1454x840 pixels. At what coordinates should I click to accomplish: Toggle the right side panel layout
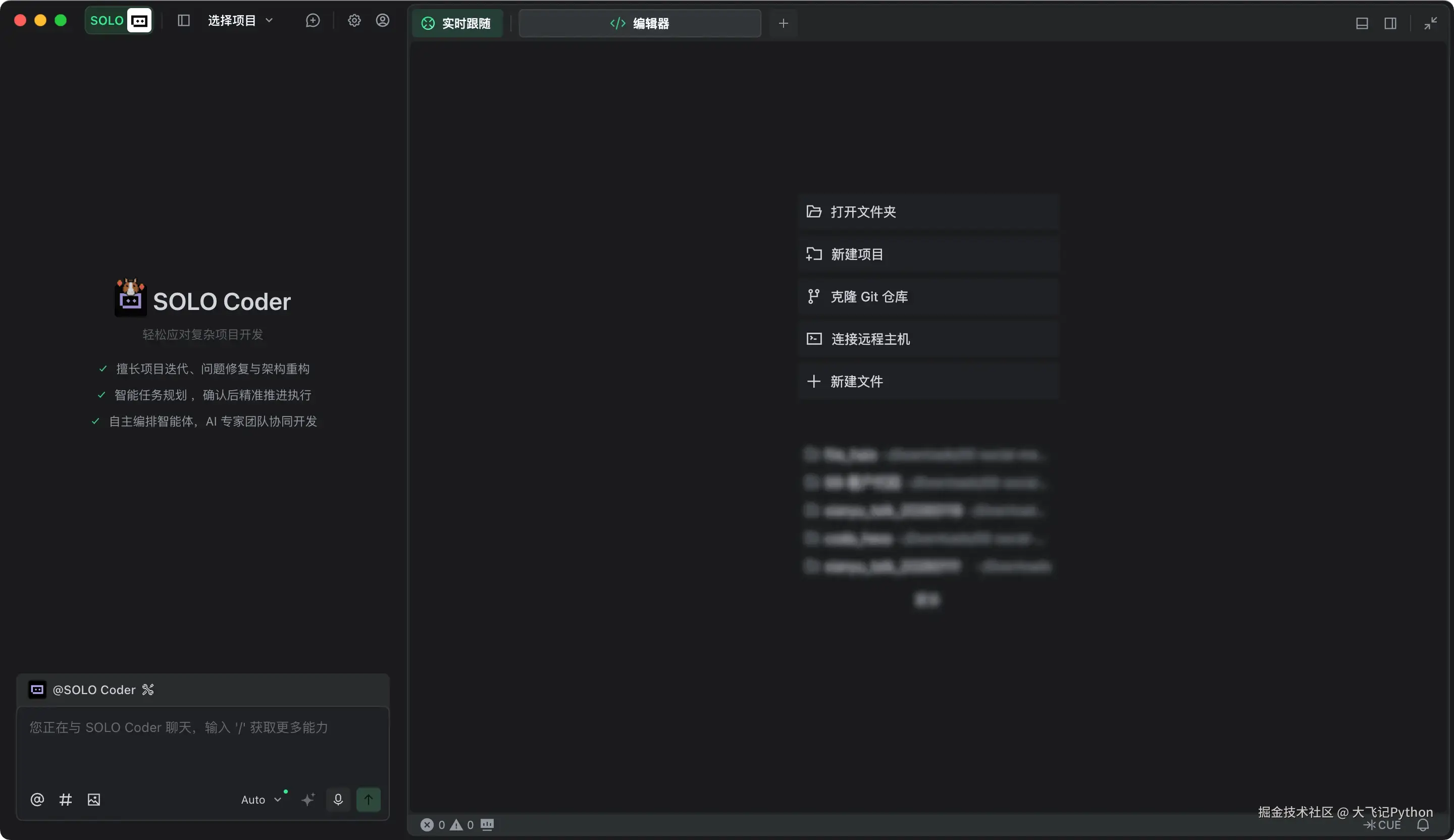point(1390,23)
